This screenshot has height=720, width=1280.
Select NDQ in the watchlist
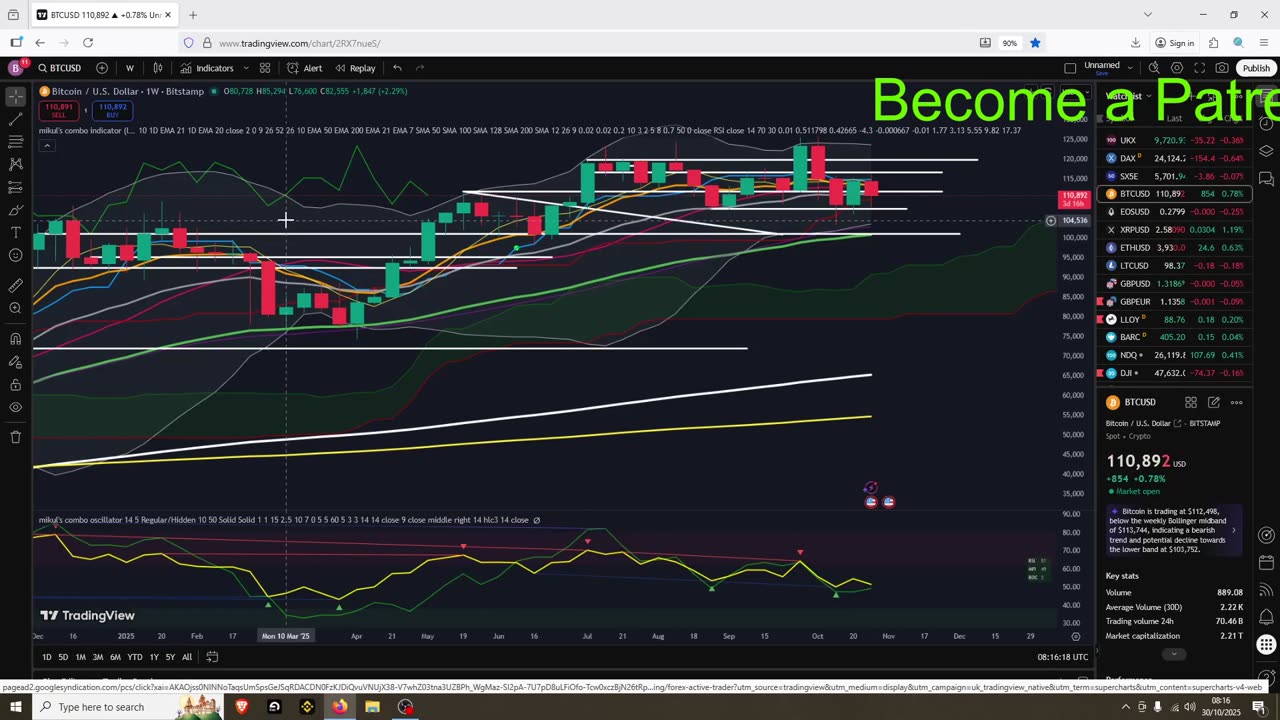[1174, 355]
